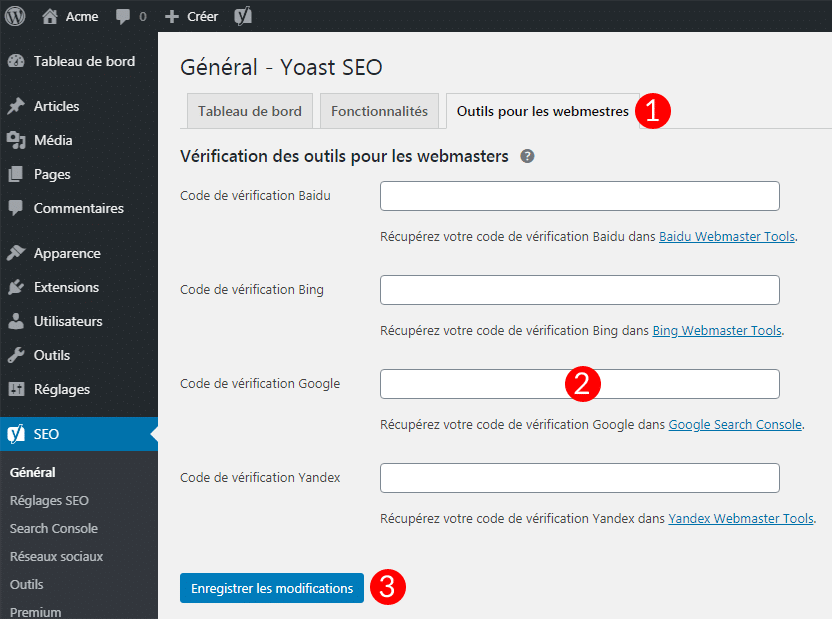Click the Tableau de bord gauge icon

tap(16, 62)
